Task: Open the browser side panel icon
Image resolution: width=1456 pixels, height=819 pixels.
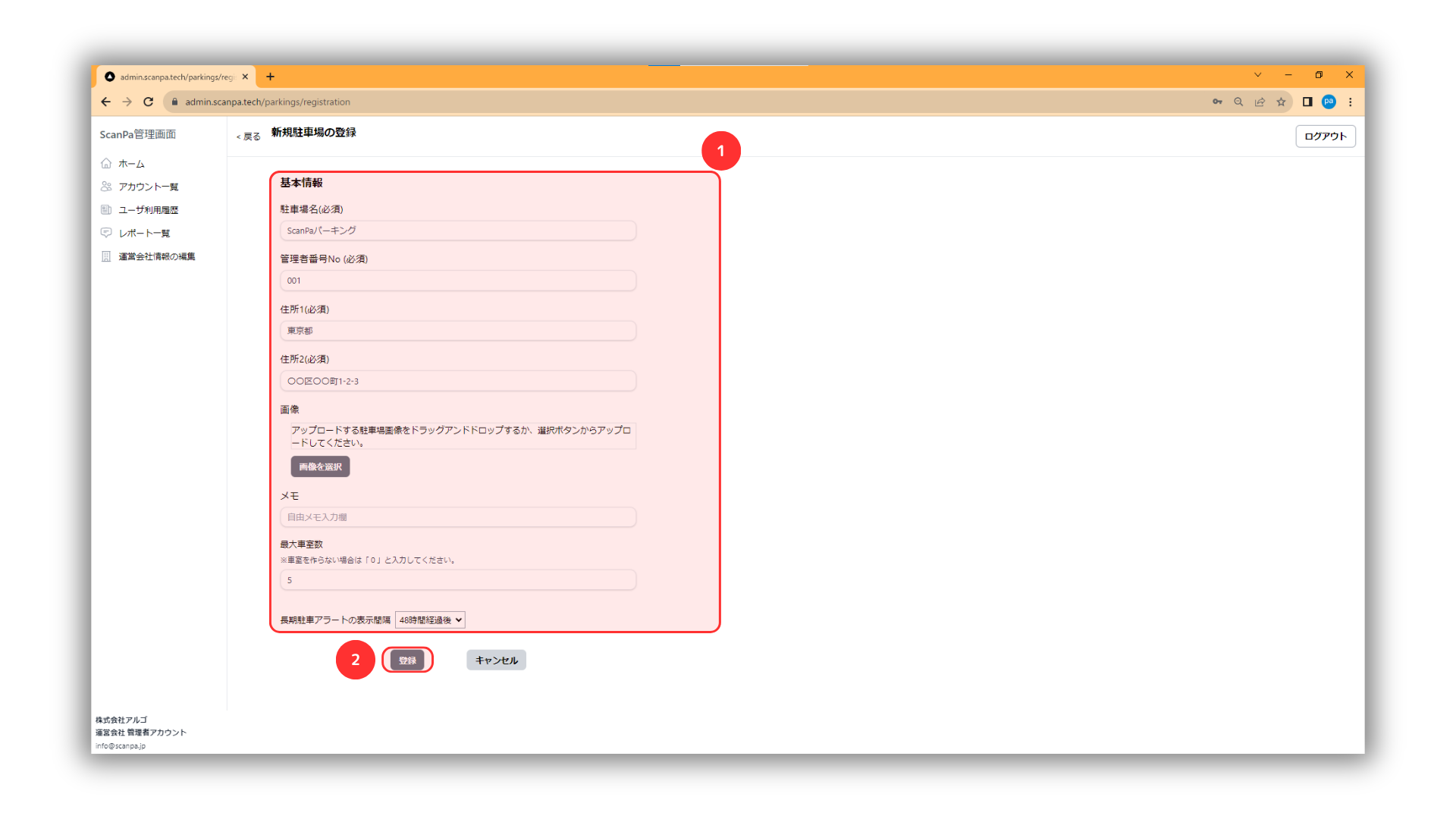Action: tap(1307, 102)
